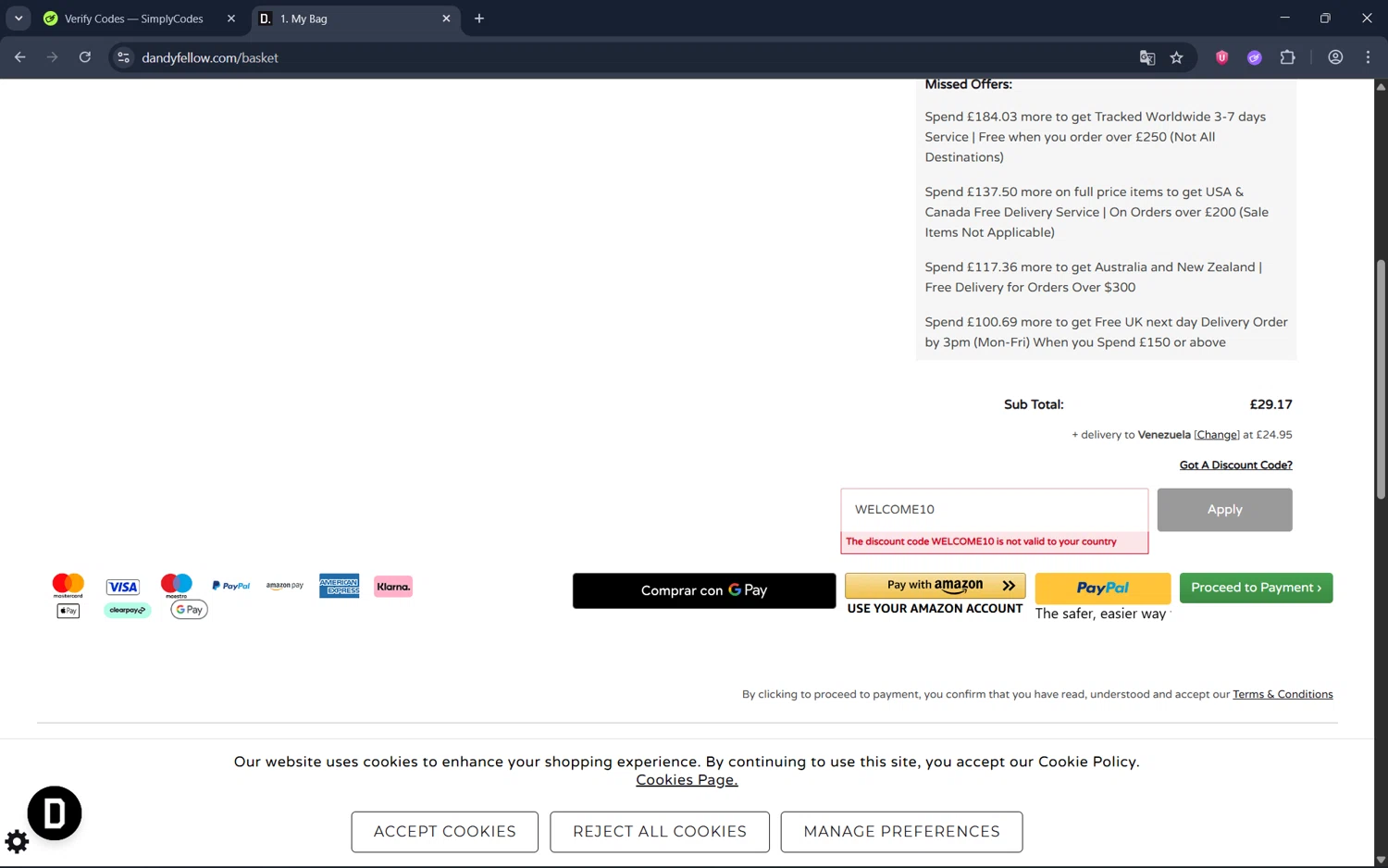Image resolution: width=1388 pixels, height=868 pixels.
Task: Click the Australia and New Zealand offer
Action: coord(1093,277)
